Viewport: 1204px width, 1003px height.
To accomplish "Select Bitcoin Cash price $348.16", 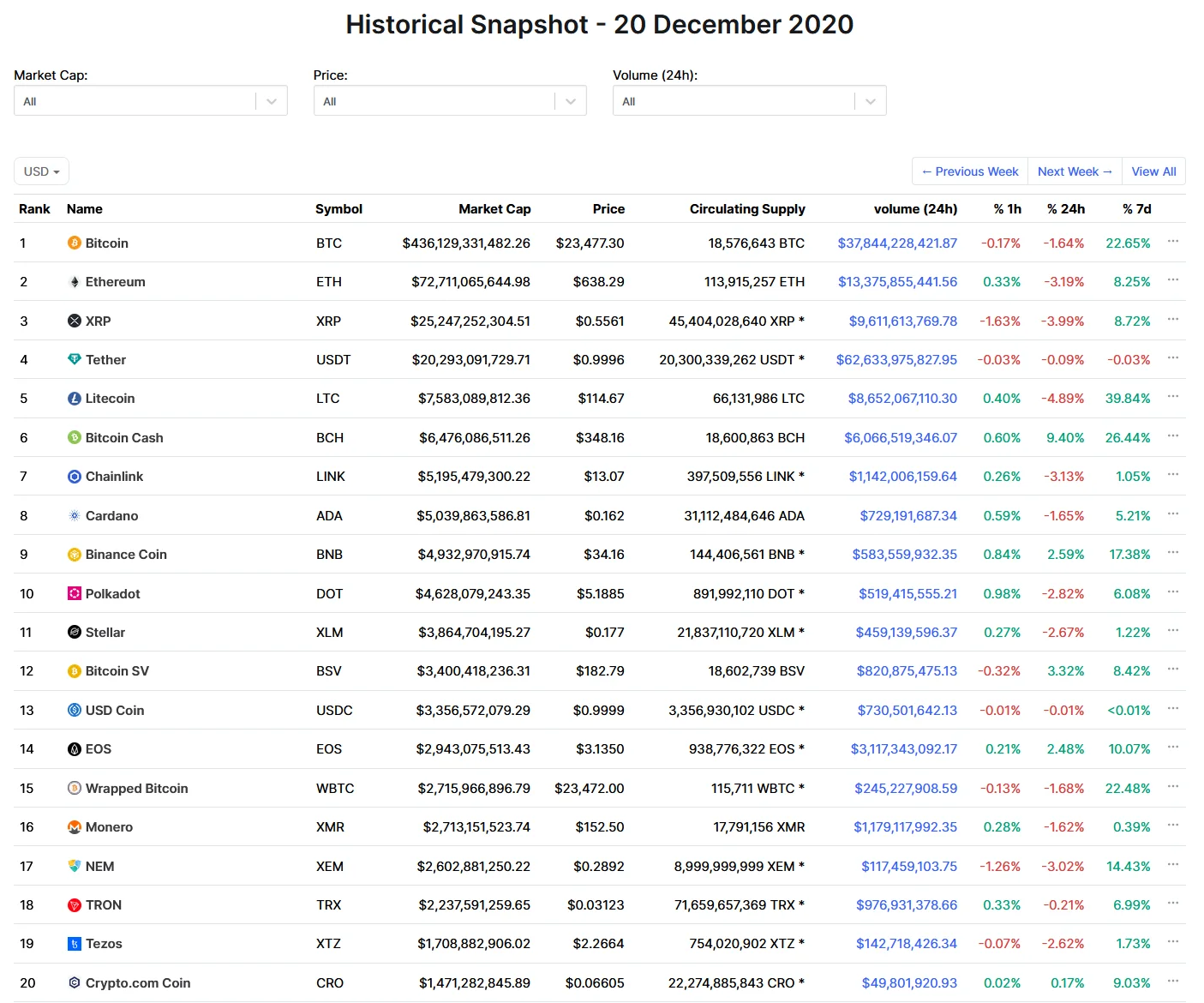I will [x=600, y=438].
